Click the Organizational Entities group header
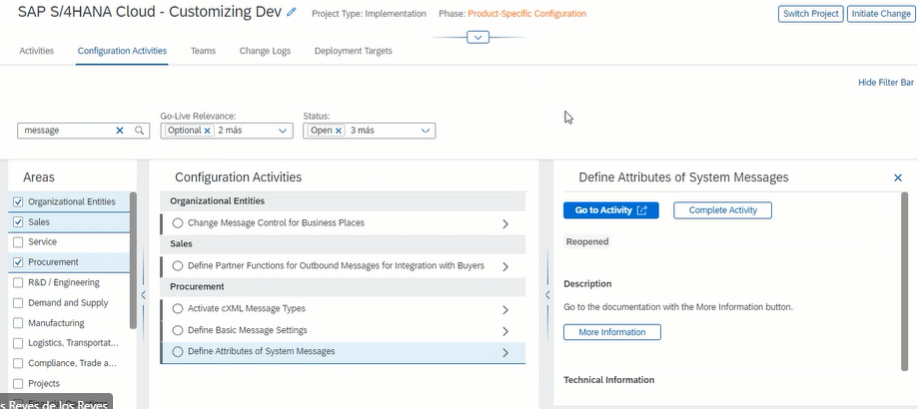Viewport: 918px width, 409px height. point(342,201)
